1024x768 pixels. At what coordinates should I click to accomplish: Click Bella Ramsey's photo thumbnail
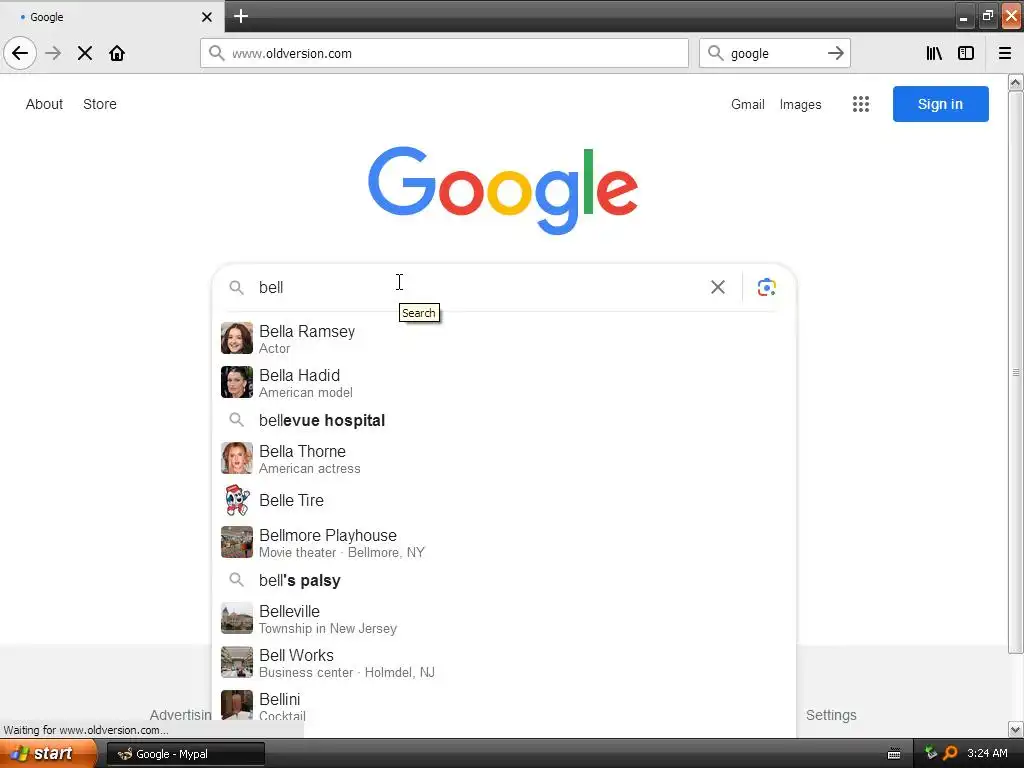tap(236, 338)
